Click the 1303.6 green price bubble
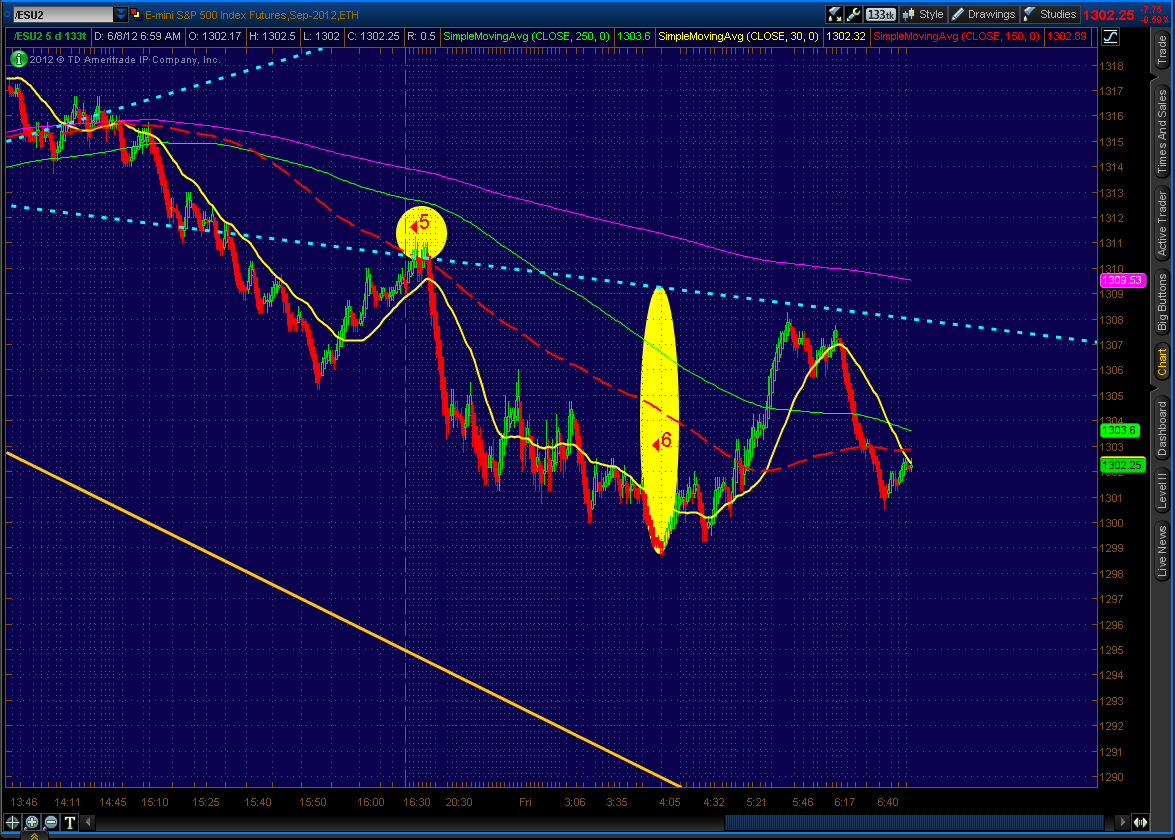Image resolution: width=1175 pixels, height=840 pixels. [x=1119, y=430]
